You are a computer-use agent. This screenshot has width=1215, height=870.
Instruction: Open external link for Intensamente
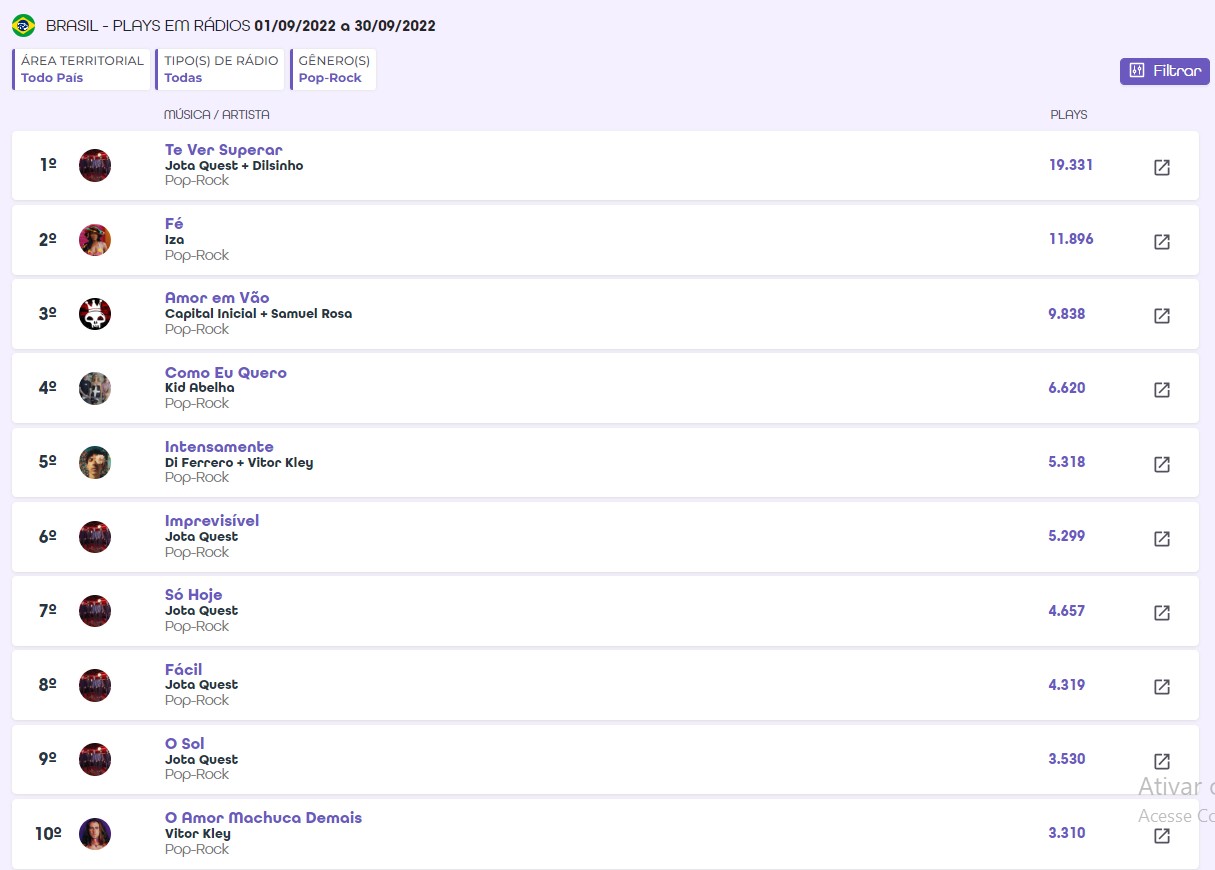click(x=1162, y=464)
